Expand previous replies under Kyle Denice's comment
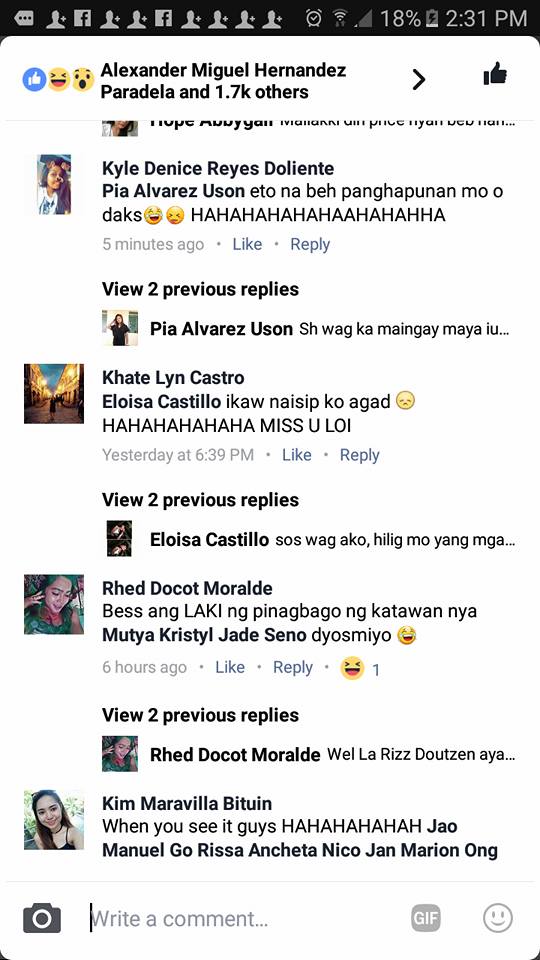This screenshot has height=960, width=540. (200, 289)
